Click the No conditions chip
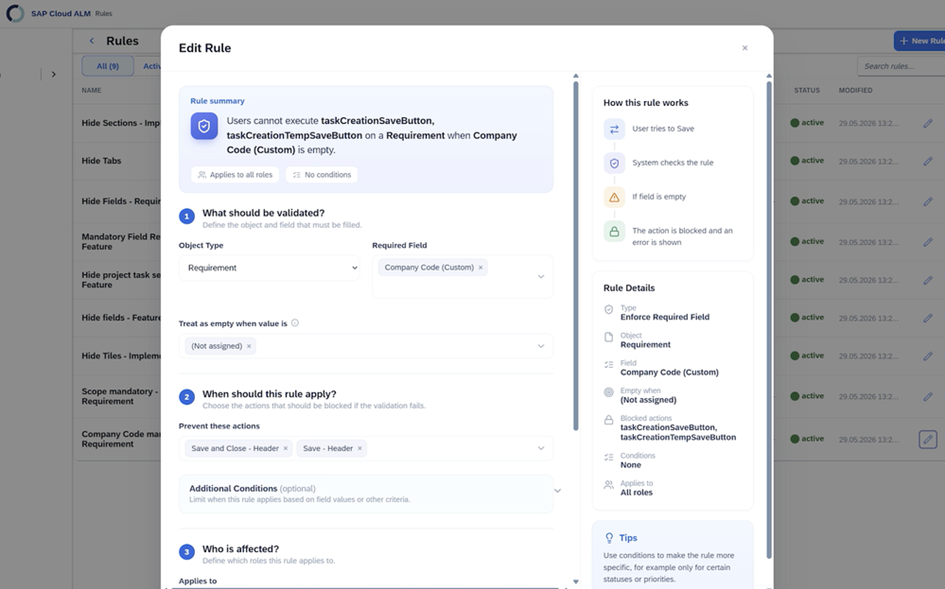This screenshot has height=589, width=945. [x=322, y=175]
